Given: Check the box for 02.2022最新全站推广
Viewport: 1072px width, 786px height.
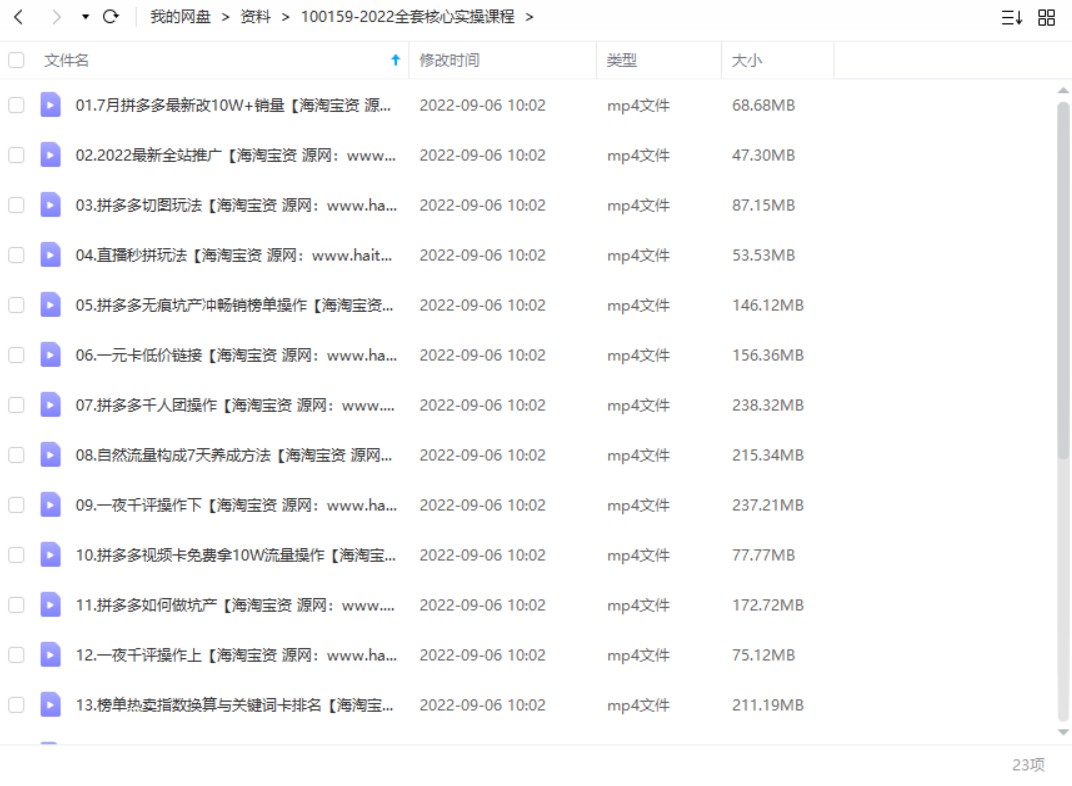Looking at the screenshot, I should click(x=16, y=155).
